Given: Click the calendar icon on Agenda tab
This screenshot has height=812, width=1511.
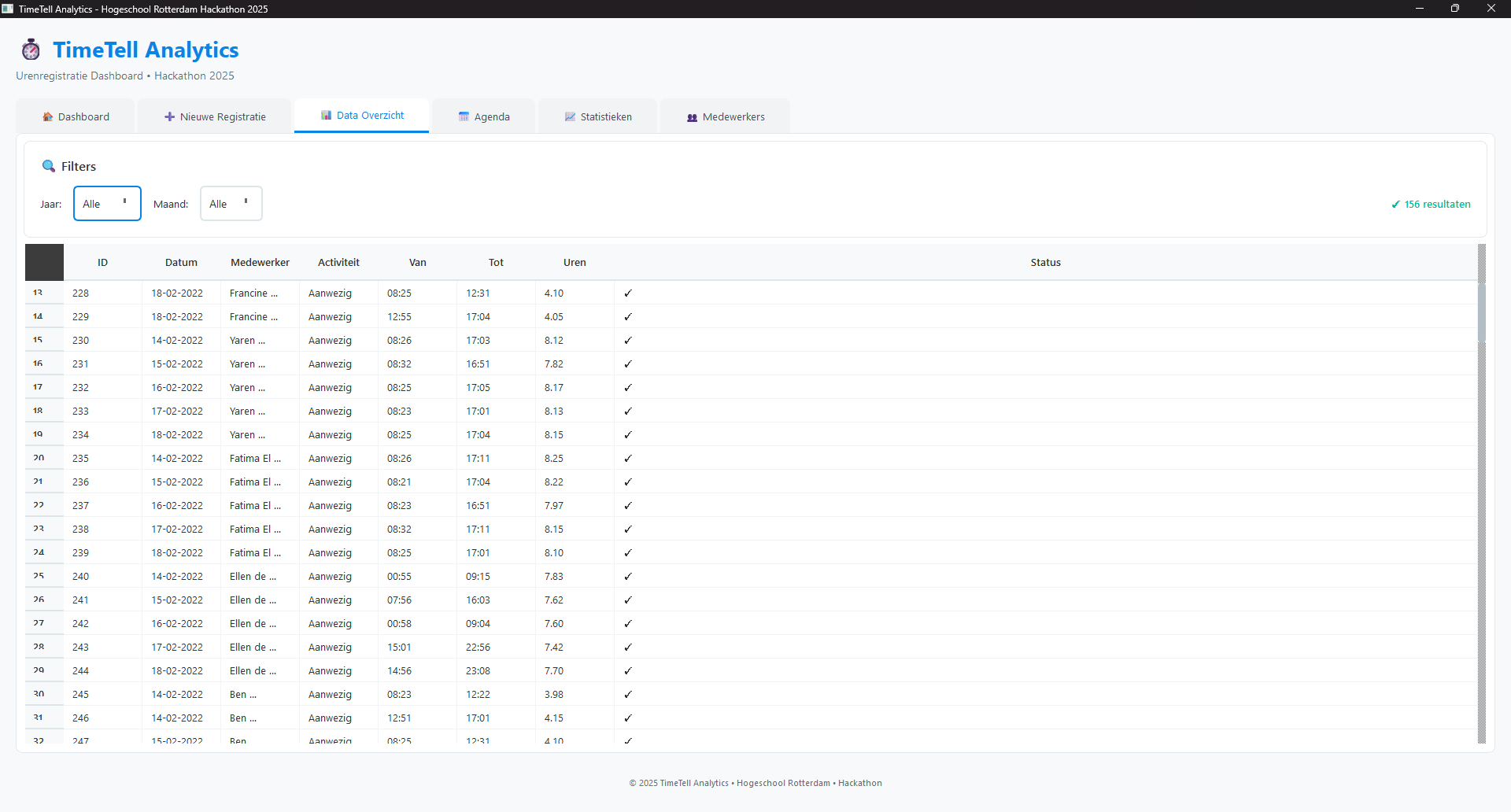Looking at the screenshot, I should [464, 116].
